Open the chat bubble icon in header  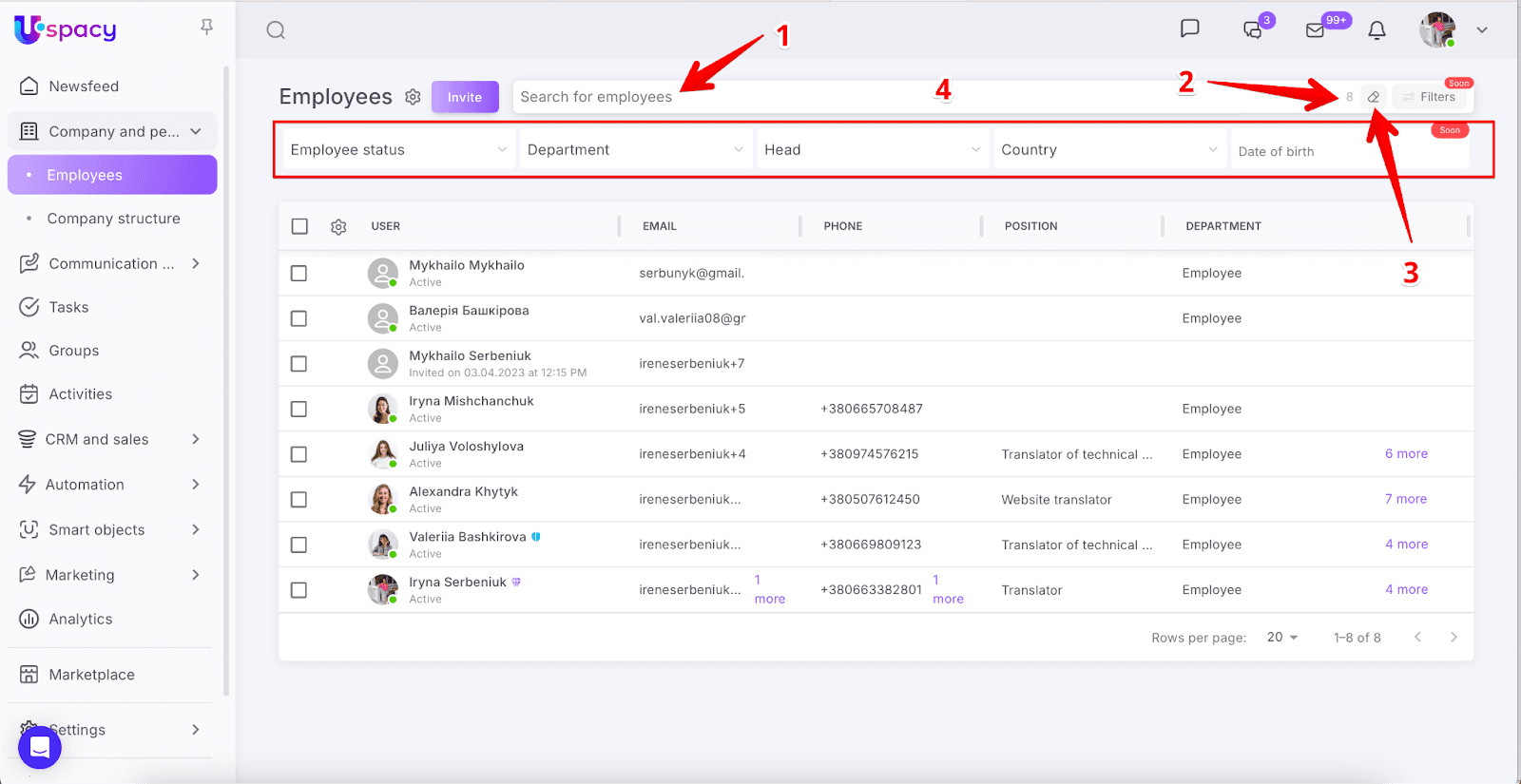[x=1189, y=29]
